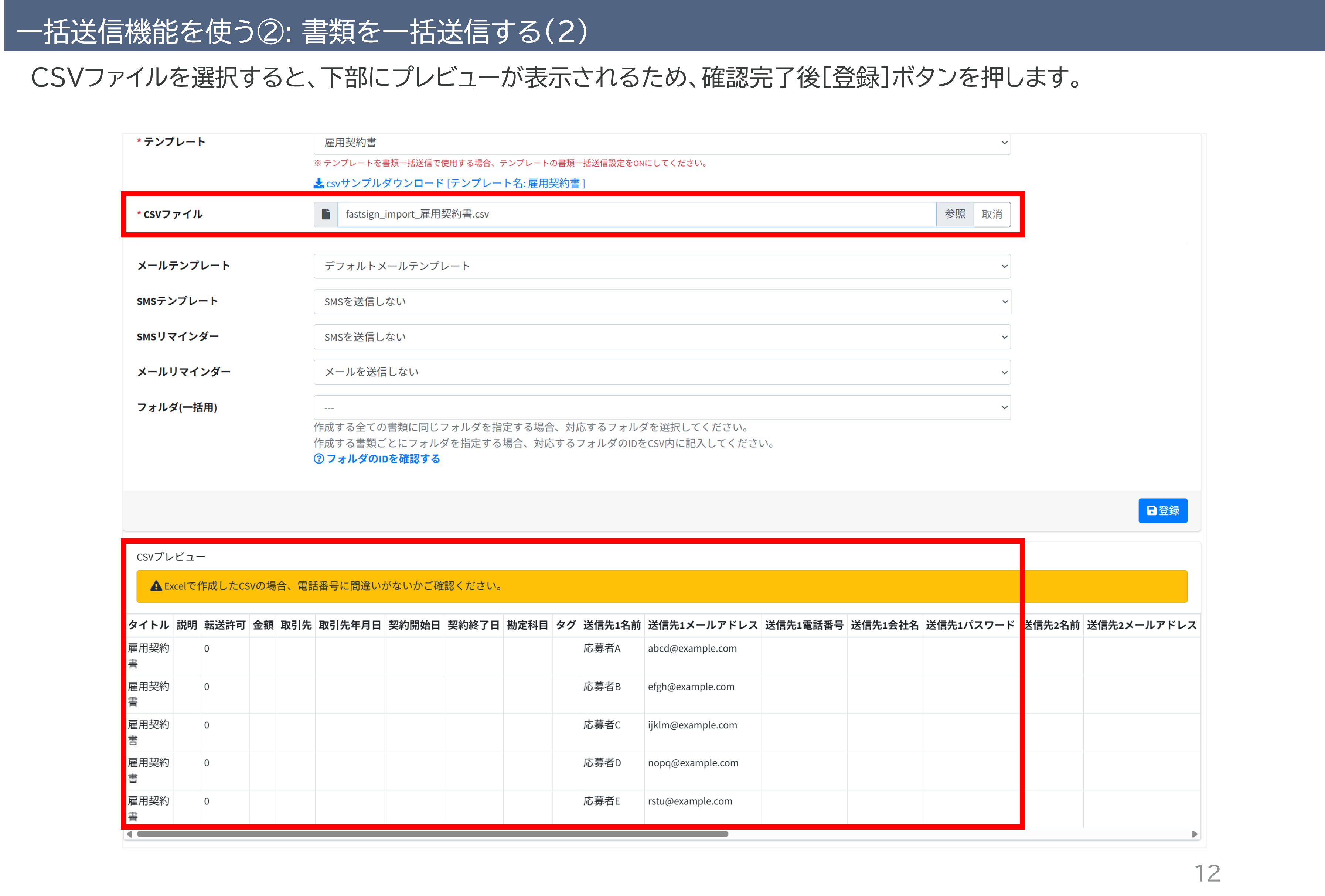Click the warning triangle icon in yellow banner
Viewport: 1325px width, 896px height.
click(x=156, y=586)
